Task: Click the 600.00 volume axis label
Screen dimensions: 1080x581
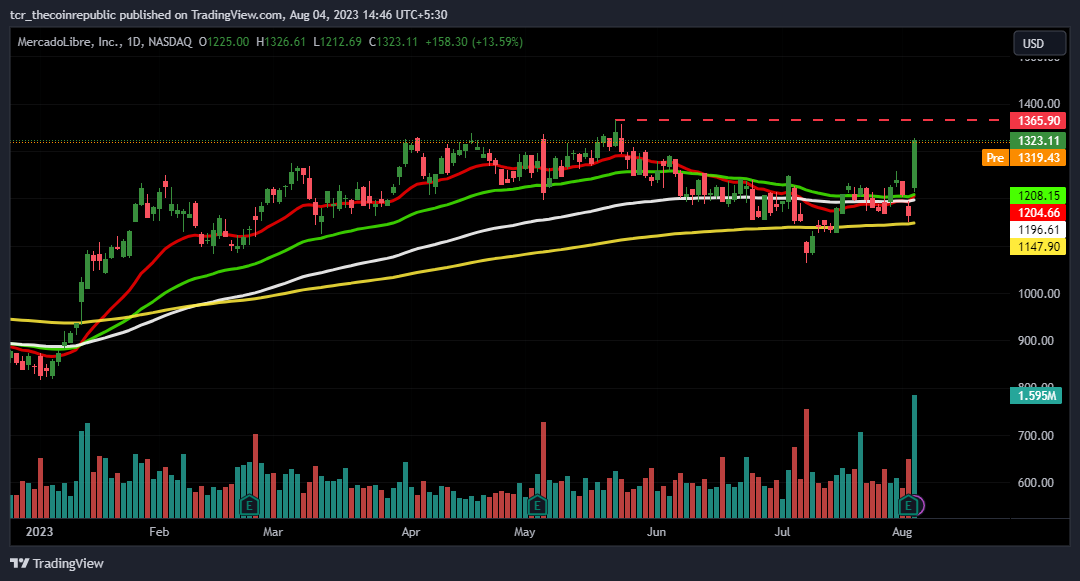Action: pos(1036,483)
